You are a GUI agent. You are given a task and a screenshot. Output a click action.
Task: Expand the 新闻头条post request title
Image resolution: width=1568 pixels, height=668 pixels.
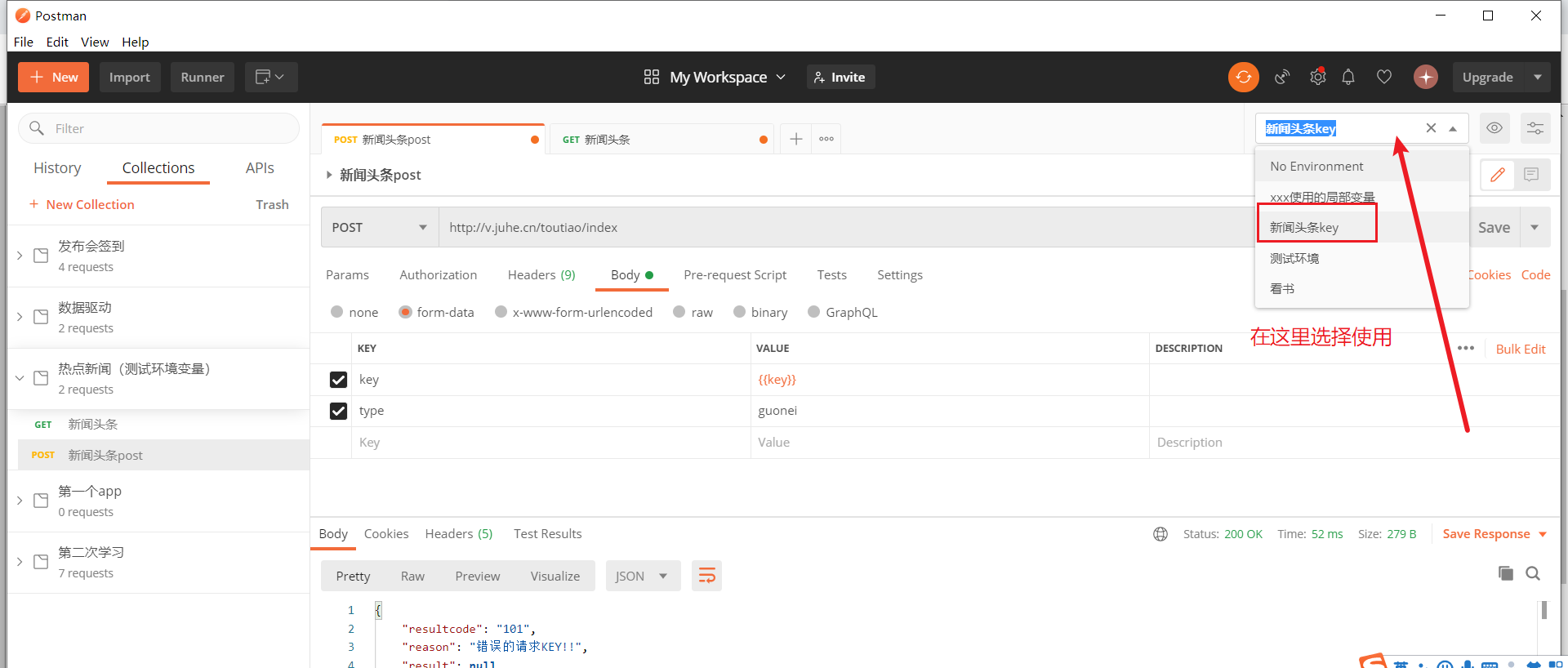[x=329, y=175]
